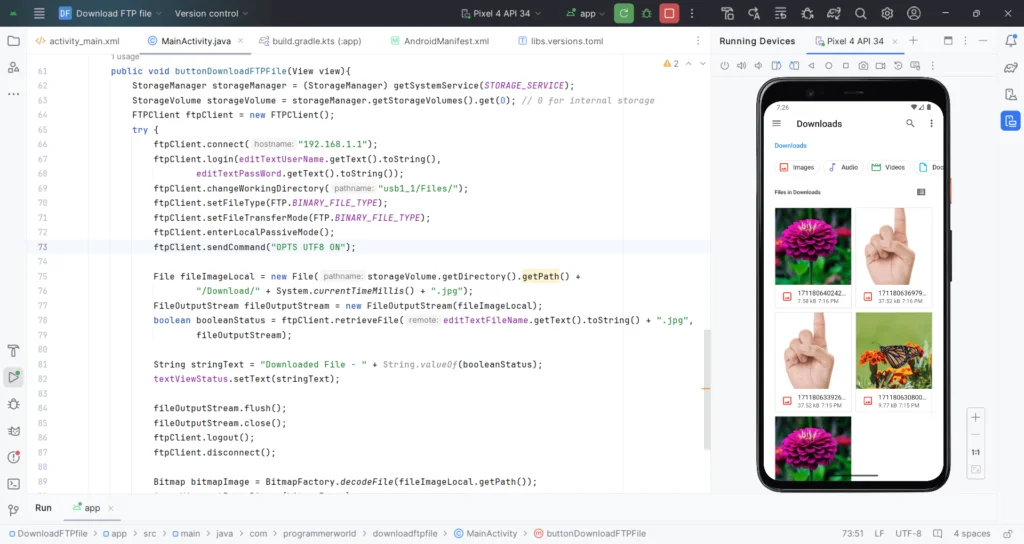The image size is (1024, 544).
Task: Add a new device tab
Action: pyautogui.click(x=913, y=40)
